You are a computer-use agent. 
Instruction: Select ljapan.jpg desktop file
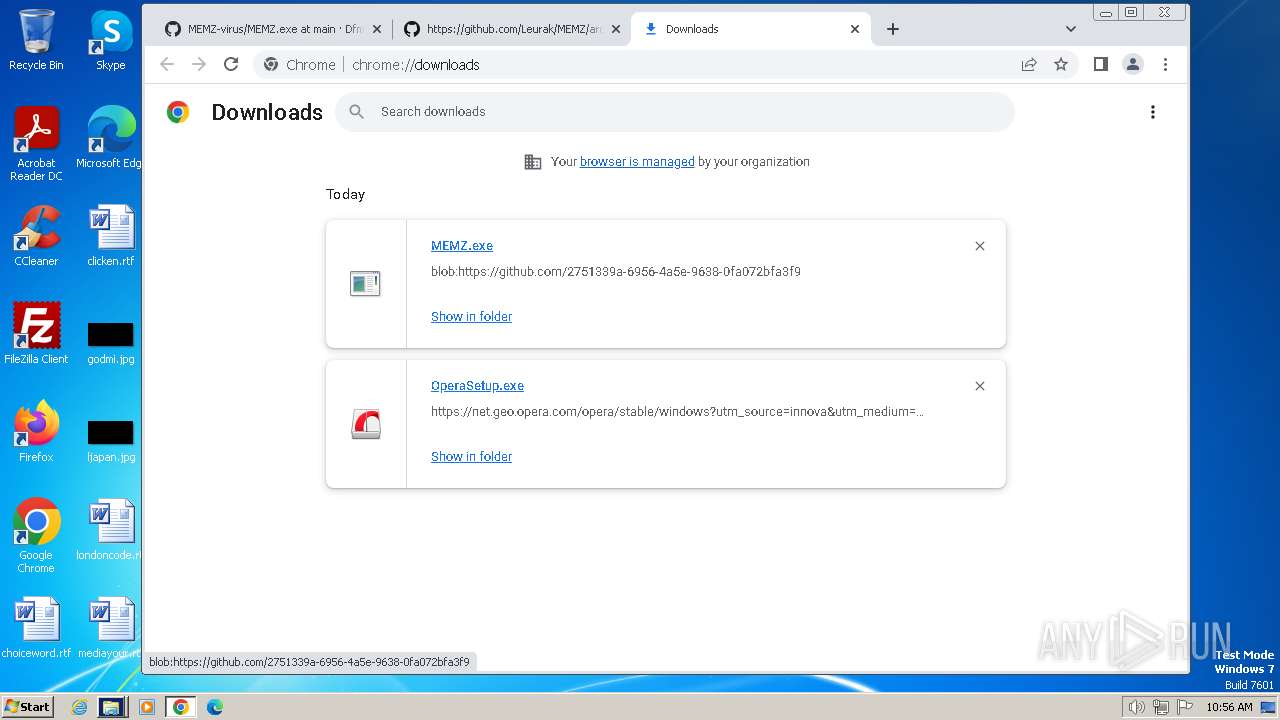(110, 441)
